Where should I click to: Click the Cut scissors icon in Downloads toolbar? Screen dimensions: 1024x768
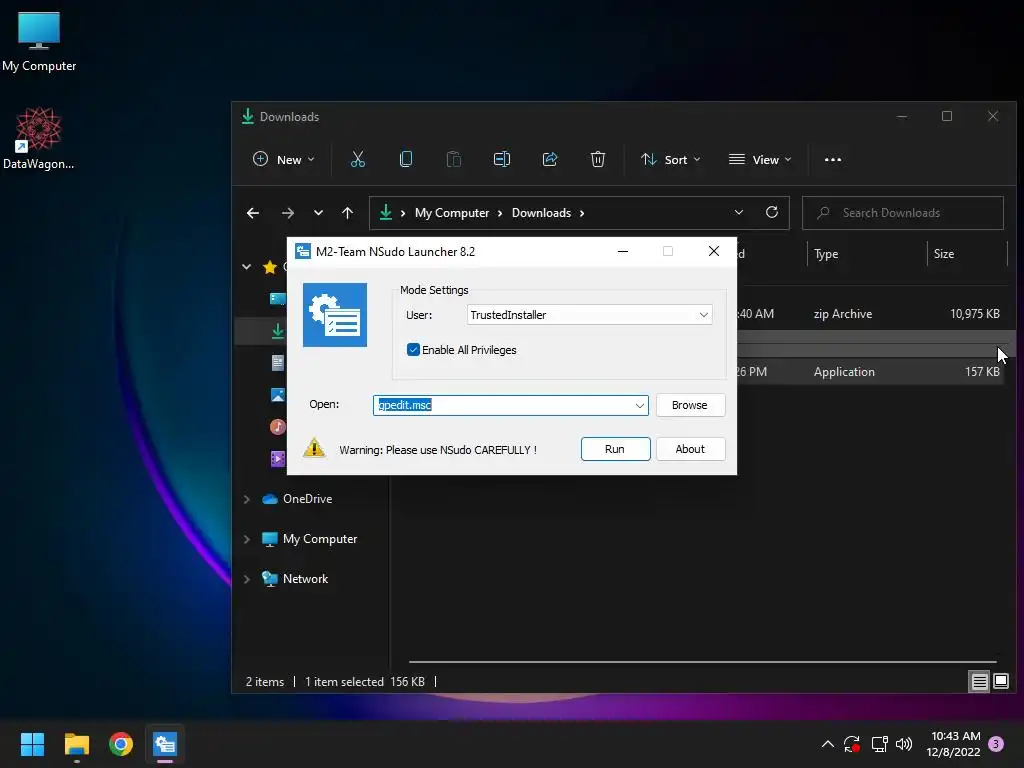tap(357, 159)
